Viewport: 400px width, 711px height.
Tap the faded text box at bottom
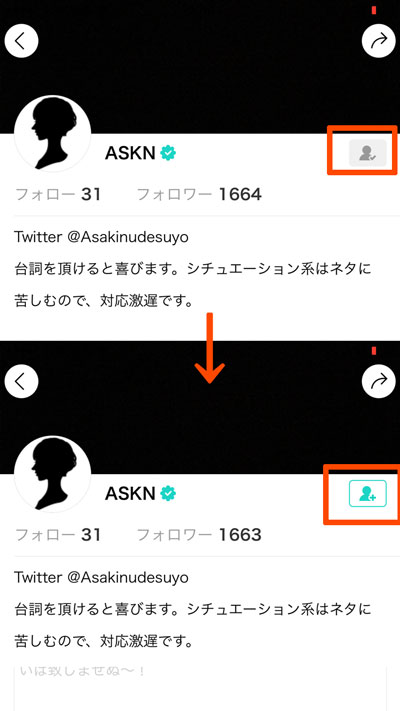tap(200, 687)
